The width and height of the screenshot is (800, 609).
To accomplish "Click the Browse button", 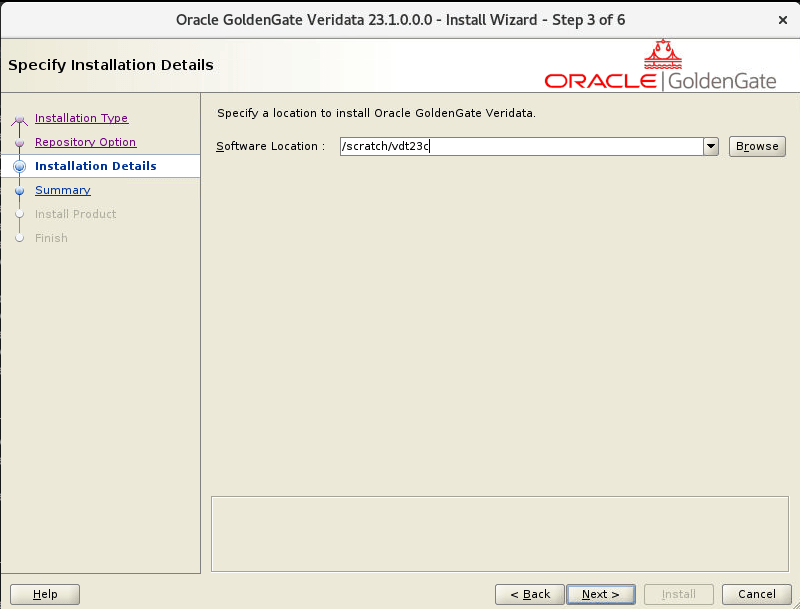I will point(757,146).
